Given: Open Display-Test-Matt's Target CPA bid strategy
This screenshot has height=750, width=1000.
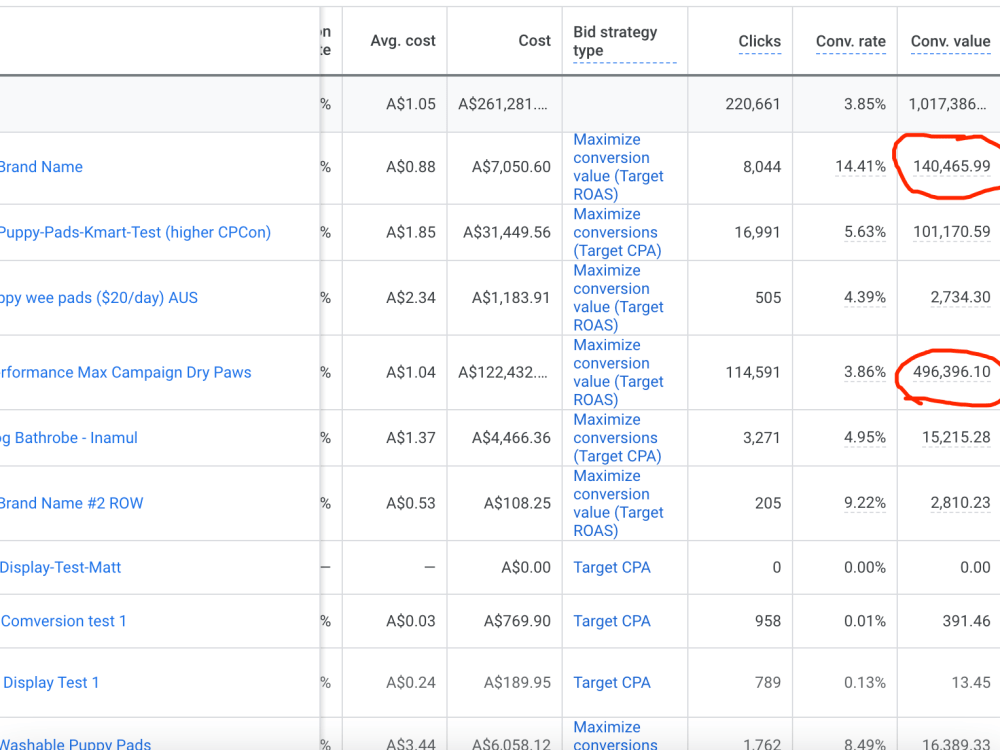Looking at the screenshot, I should (x=612, y=568).
